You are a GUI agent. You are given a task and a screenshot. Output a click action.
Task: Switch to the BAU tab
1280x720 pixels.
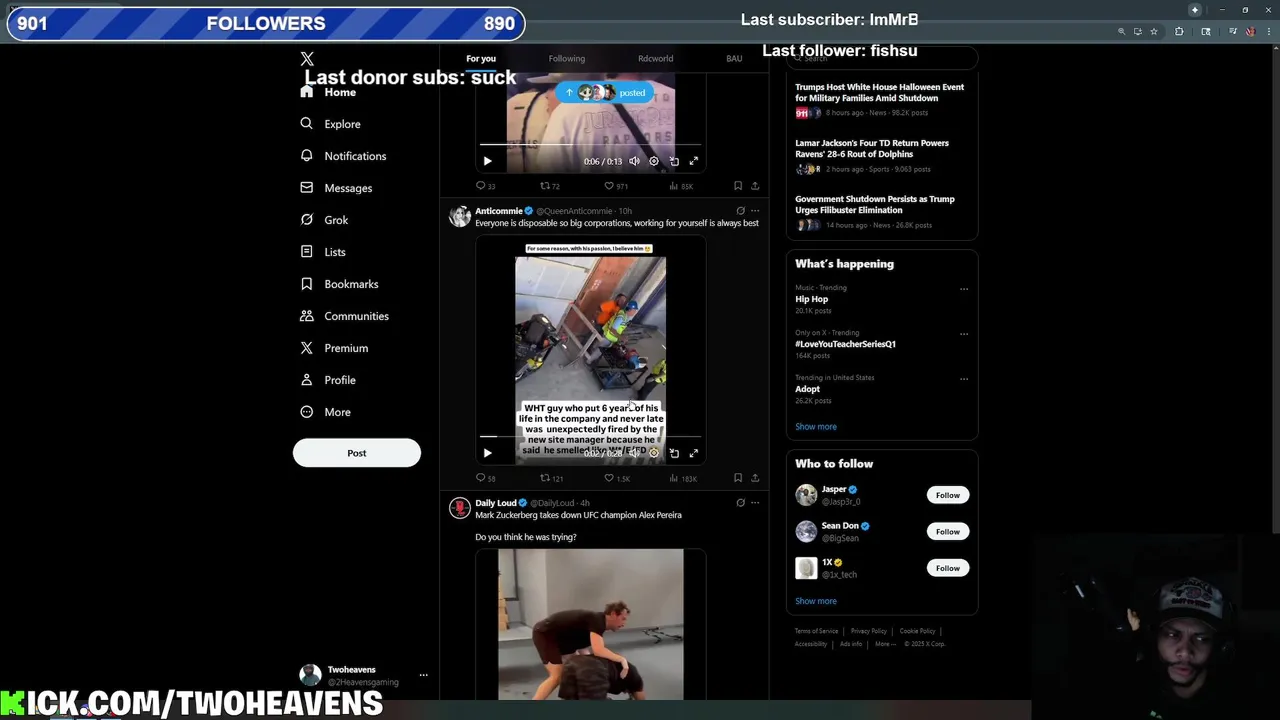[734, 58]
